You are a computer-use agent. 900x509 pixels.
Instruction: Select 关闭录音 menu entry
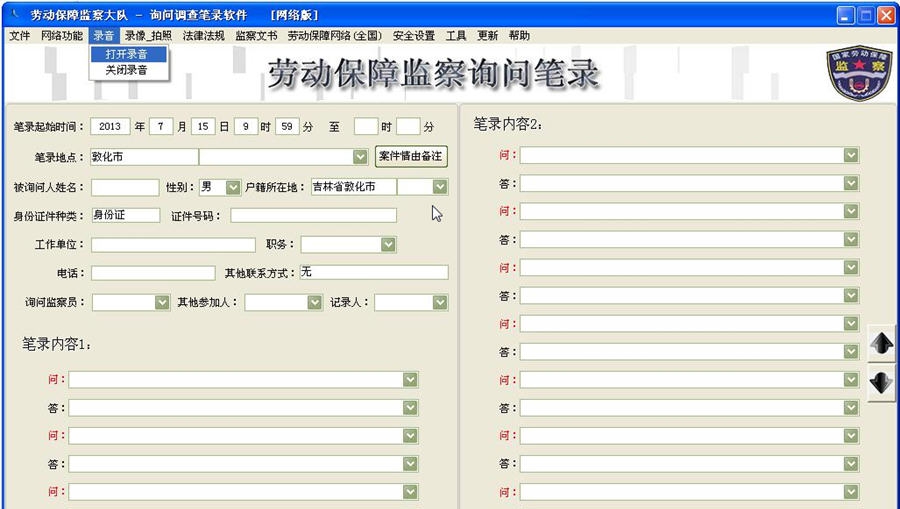click(x=127, y=70)
